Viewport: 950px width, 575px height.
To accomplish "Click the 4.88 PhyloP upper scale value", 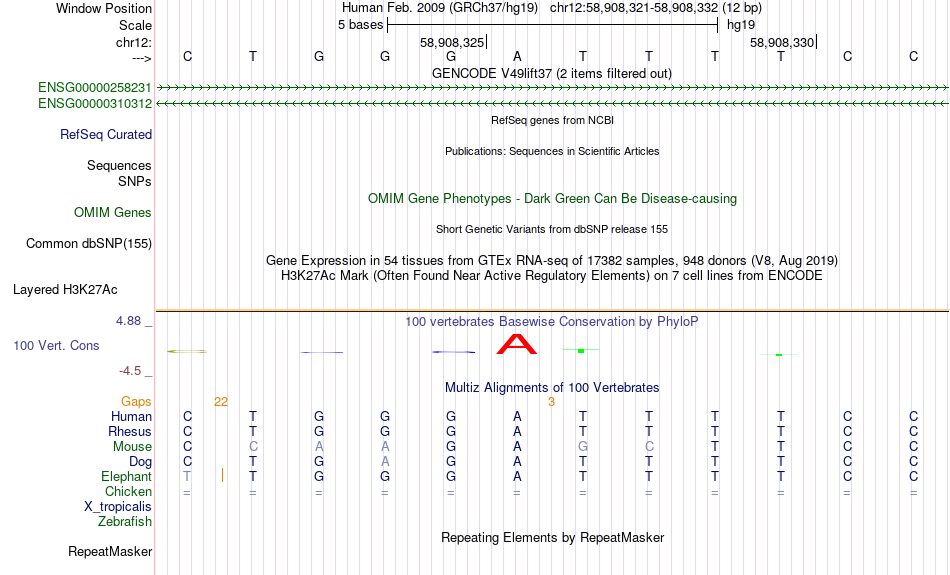I will pyautogui.click(x=128, y=321).
